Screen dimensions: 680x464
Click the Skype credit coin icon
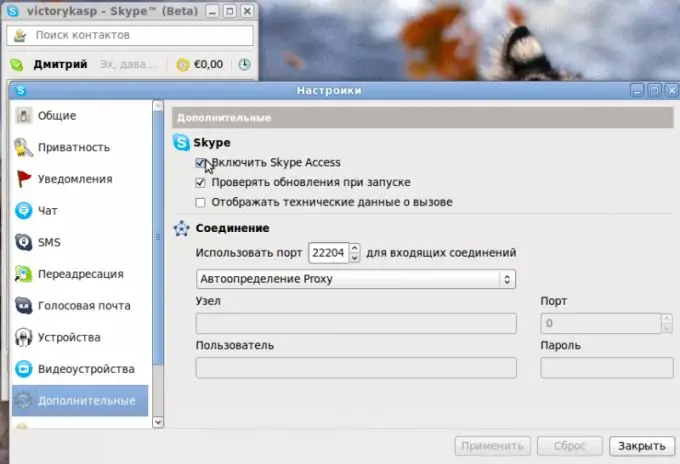[x=183, y=65]
